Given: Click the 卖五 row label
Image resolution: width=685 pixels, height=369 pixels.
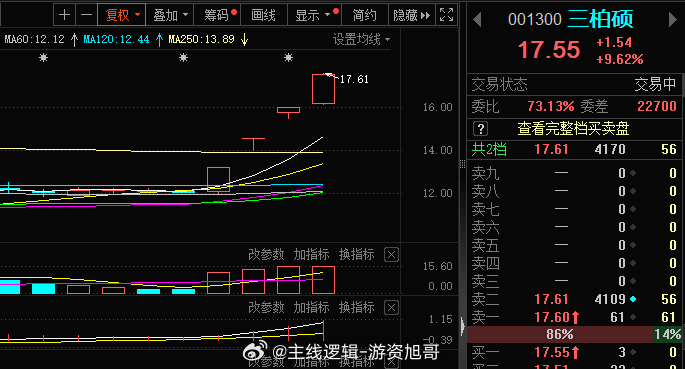Looking at the screenshot, I should coord(485,245).
